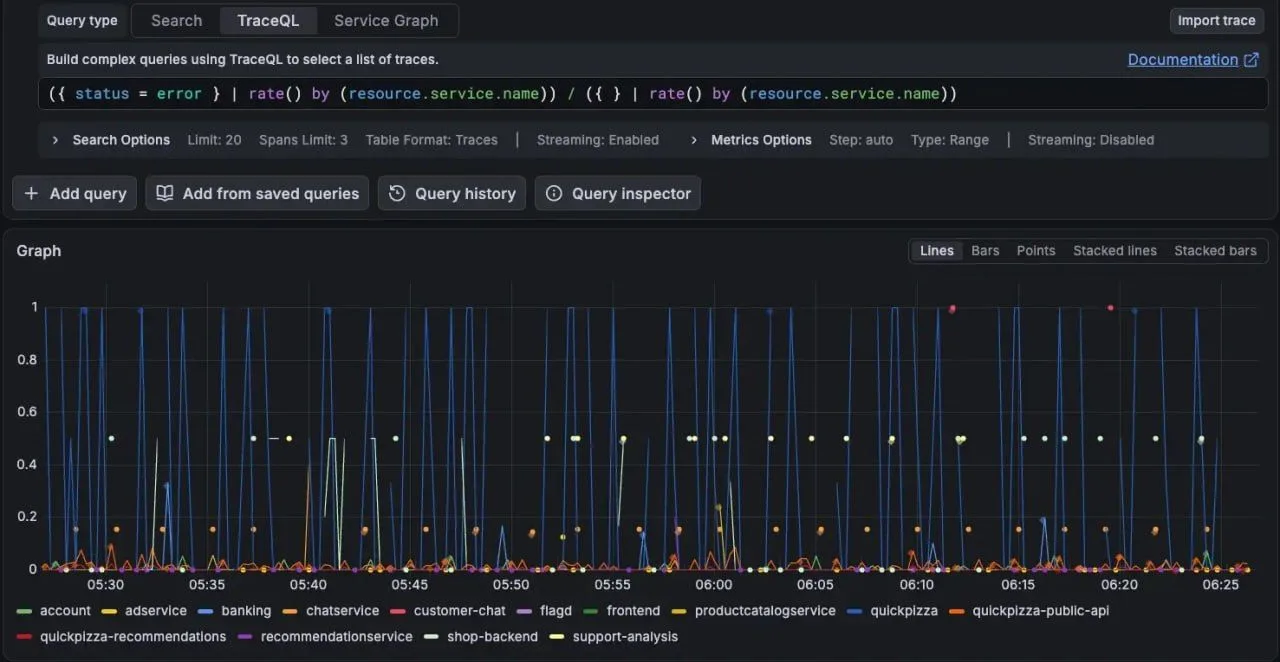The width and height of the screenshot is (1280, 662).
Task: Click the plus icon in Add query
Action: 31,194
